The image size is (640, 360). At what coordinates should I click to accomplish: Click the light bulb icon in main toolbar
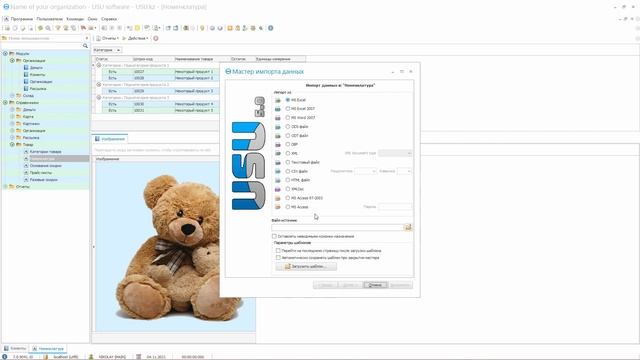(x=202, y=28)
